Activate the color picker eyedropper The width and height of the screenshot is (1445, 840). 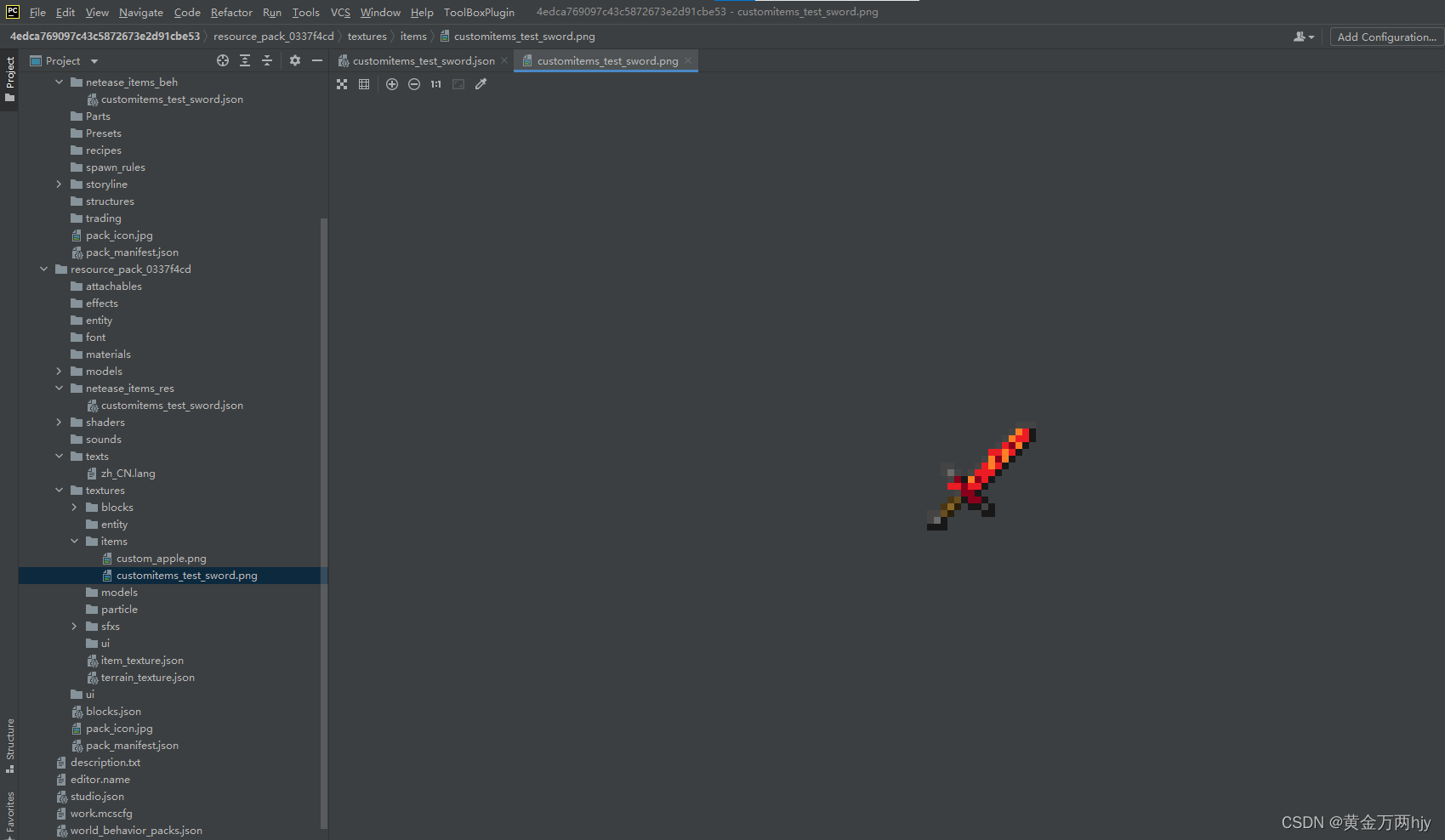point(481,84)
